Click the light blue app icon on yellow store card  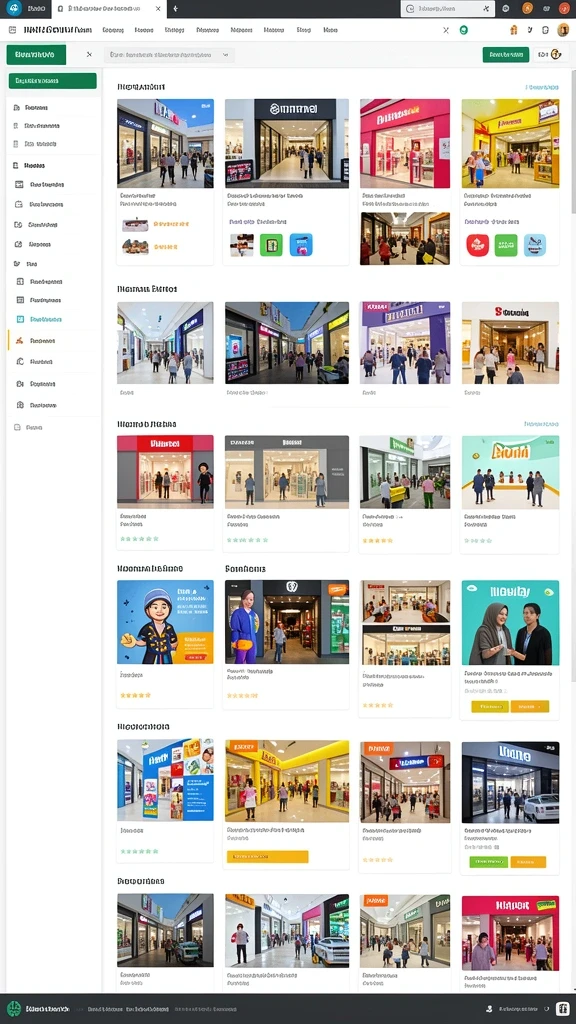click(535, 245)
